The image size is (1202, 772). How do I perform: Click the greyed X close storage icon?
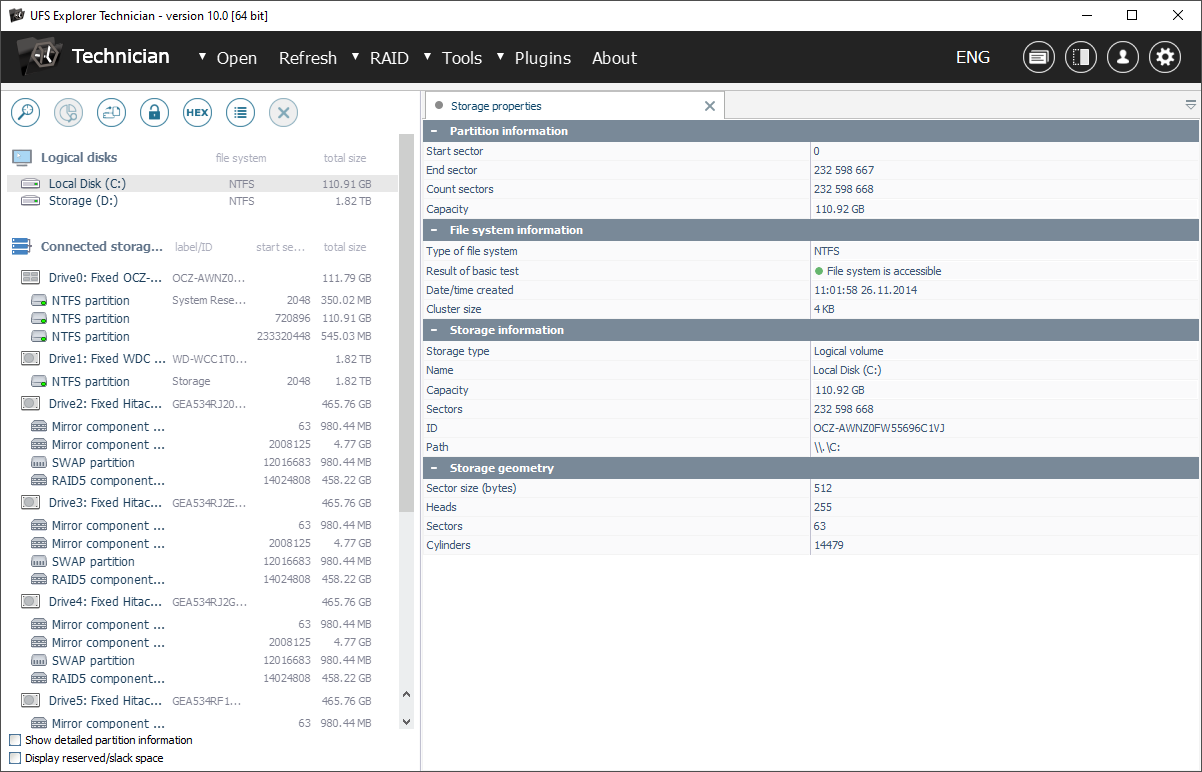pyautogui.click(x=283, y=113)
